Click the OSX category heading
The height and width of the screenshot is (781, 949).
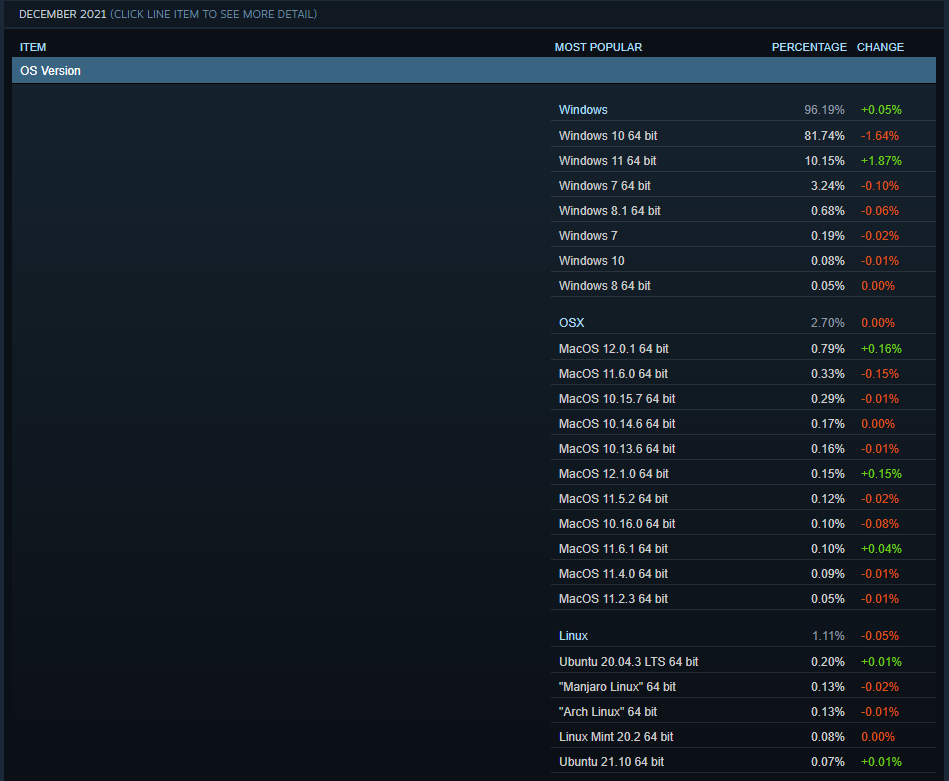(x=571, y=323)
